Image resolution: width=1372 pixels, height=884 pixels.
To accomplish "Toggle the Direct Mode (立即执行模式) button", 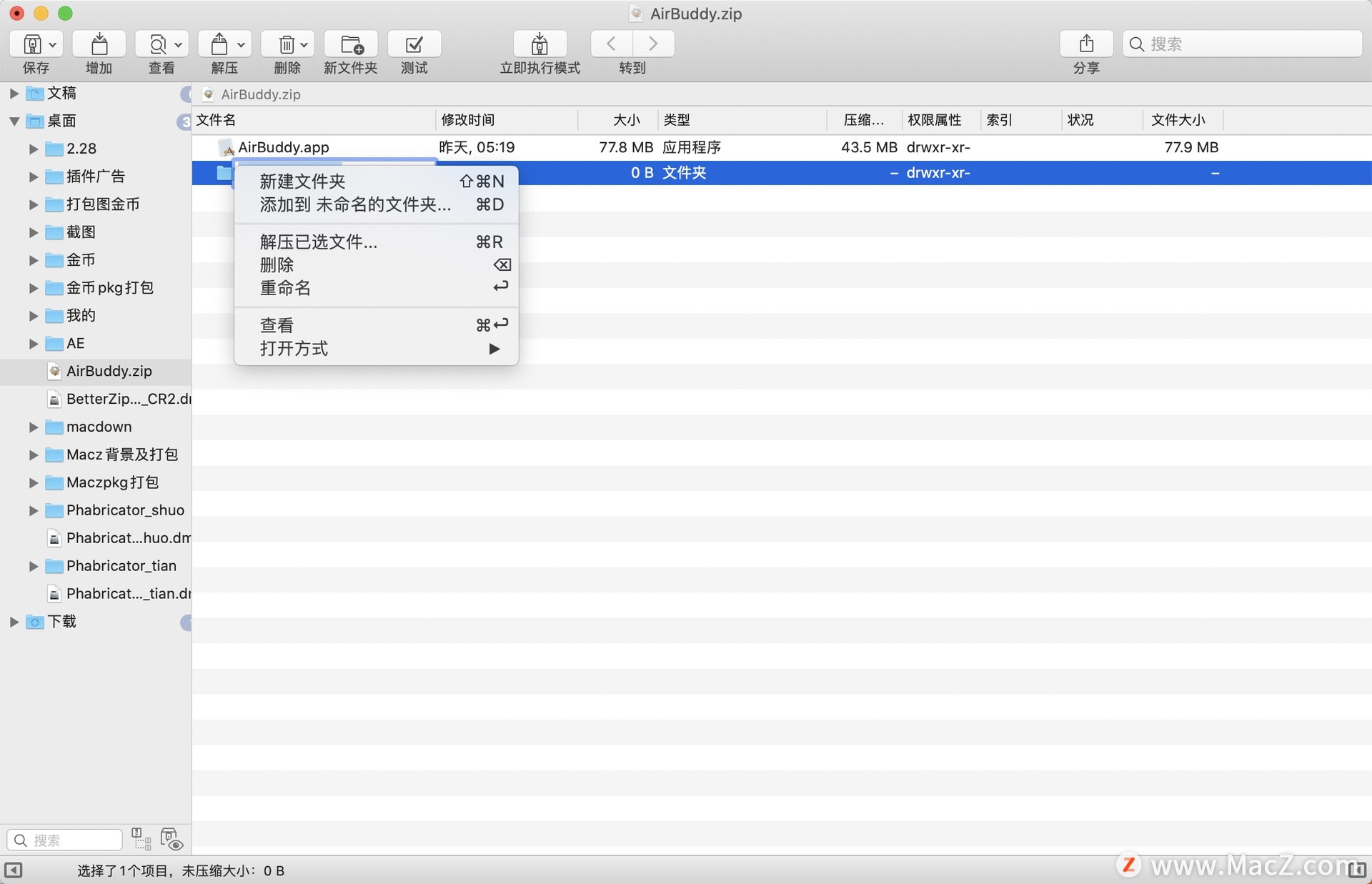I will tap(540, 44).
